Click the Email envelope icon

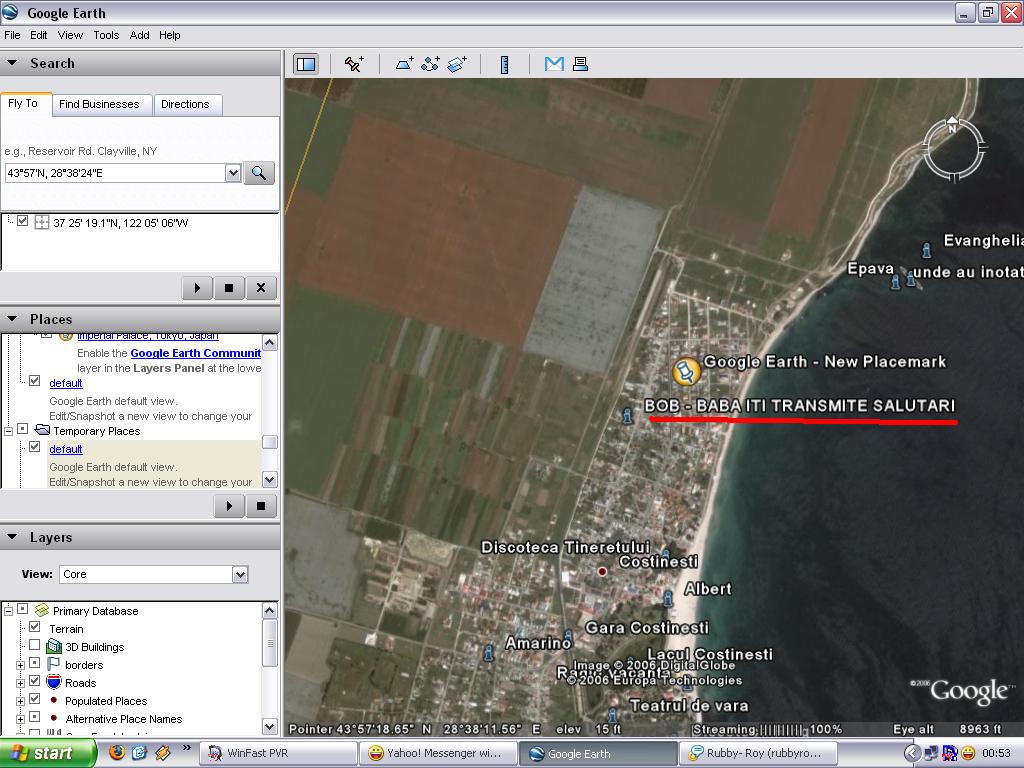pos(553,64)
